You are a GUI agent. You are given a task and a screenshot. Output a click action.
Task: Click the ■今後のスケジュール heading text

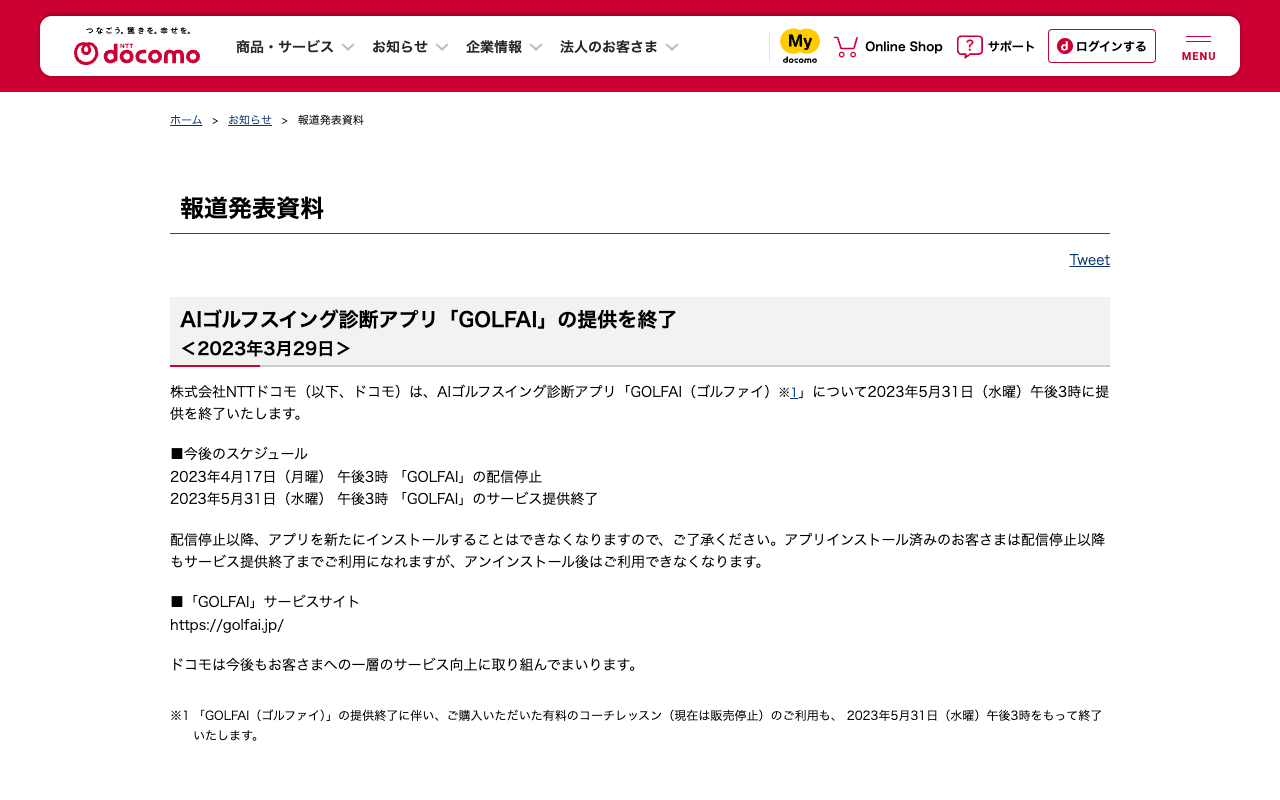[x=239, y=453]
